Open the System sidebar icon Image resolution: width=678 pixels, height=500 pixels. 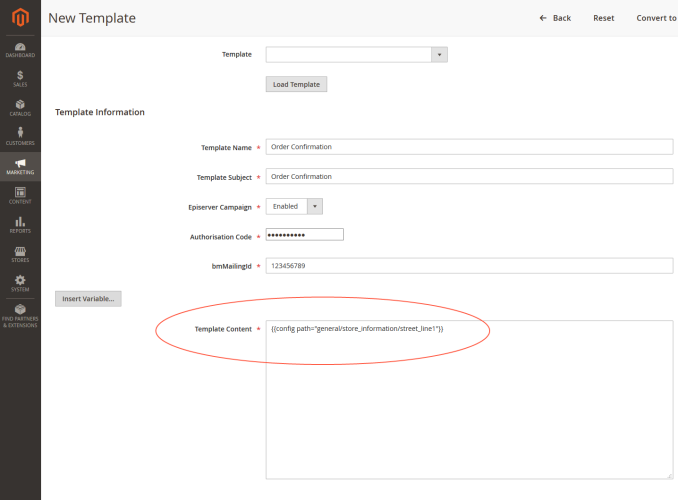pos(20,282)
